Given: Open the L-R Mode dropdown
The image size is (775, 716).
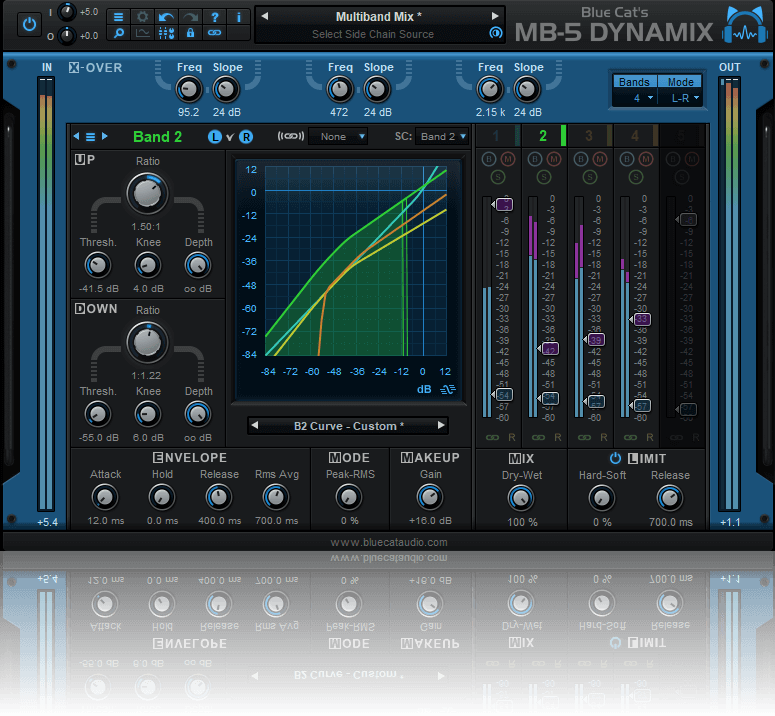Looking at the screenshot, I should coord(682,98).
